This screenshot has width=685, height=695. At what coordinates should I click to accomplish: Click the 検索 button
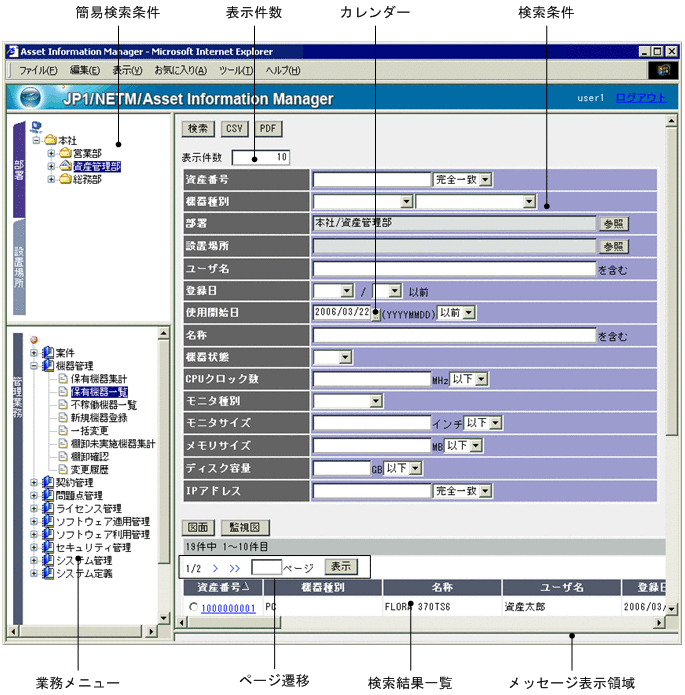198,129
